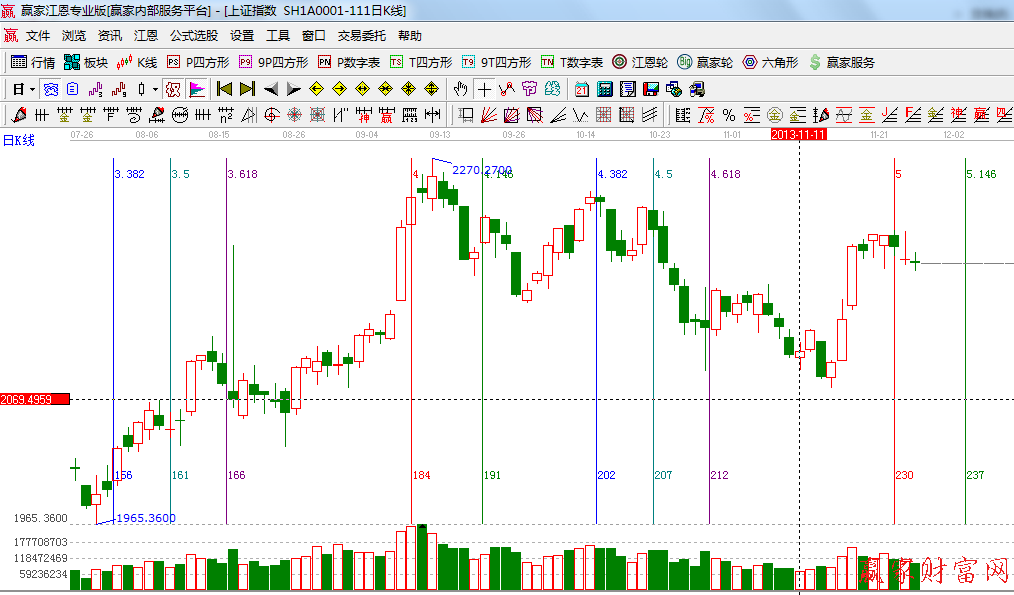Click the calculator icon in toolbar
This screenshot has width=1014, height=595.
point(605,89)
